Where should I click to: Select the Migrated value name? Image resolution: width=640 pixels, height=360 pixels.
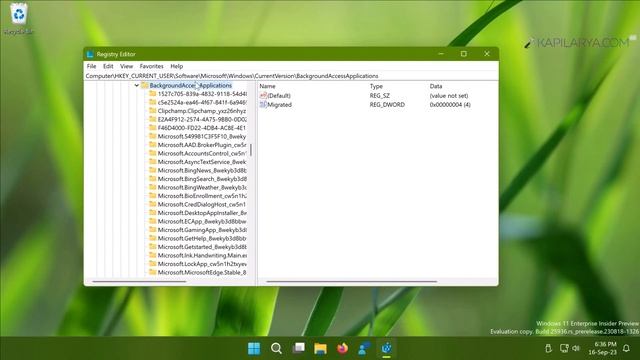point(280,104)
